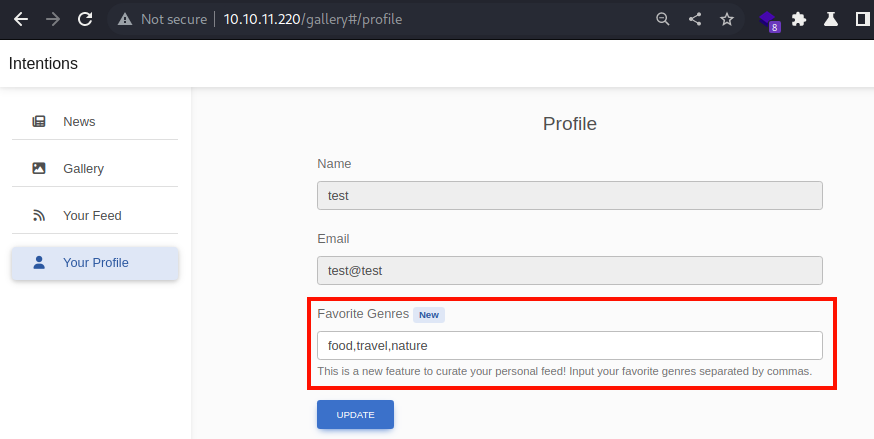Click the share icon in address bar
The width and height of the screenshot is (874, 439).
[x=695, y=19]
